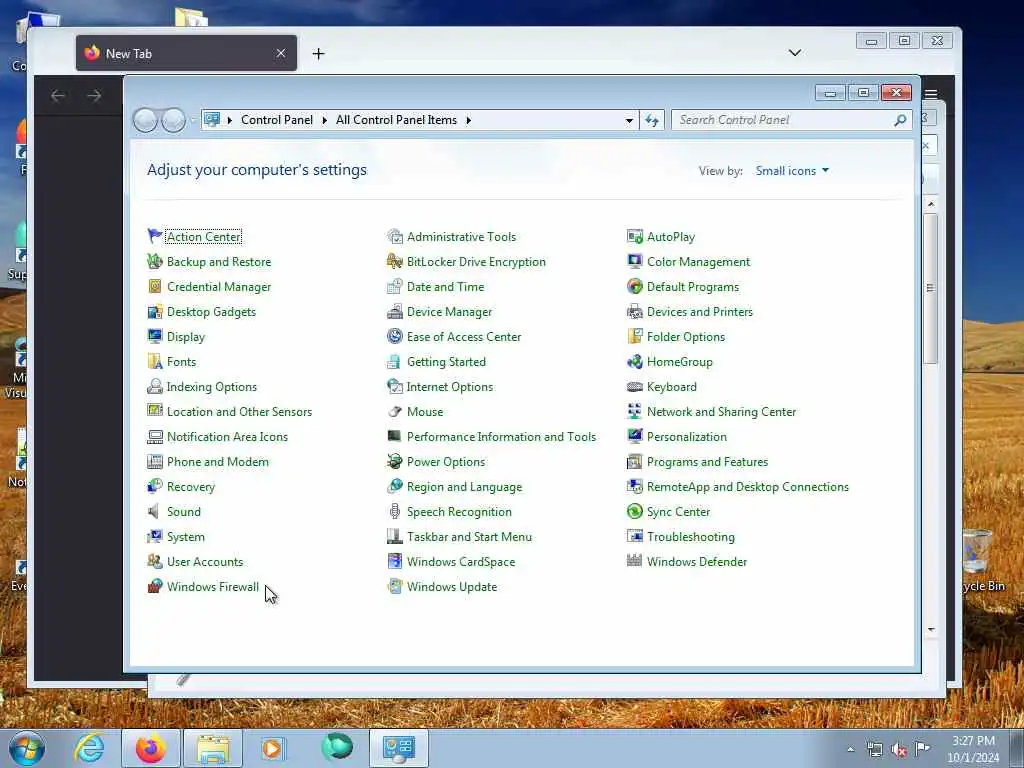Open the Windows Defender icon

click(635, 562)
